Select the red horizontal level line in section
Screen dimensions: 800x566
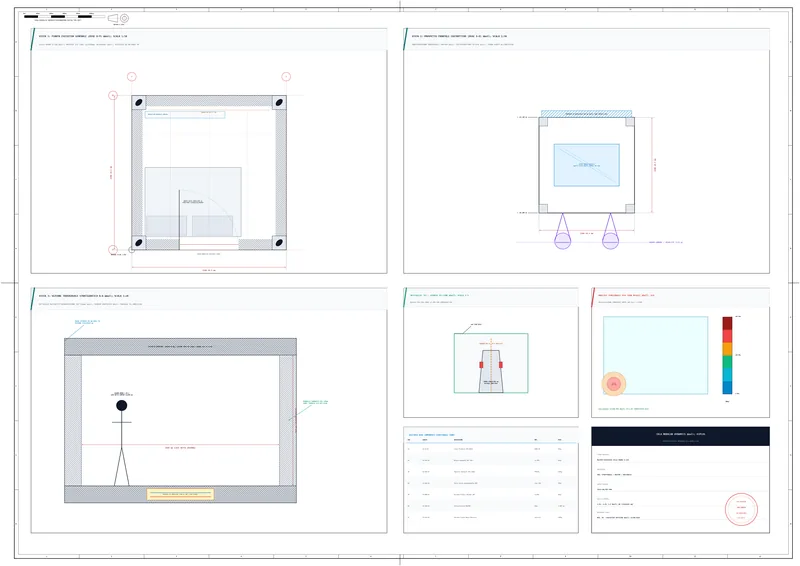tap(181, 445)
